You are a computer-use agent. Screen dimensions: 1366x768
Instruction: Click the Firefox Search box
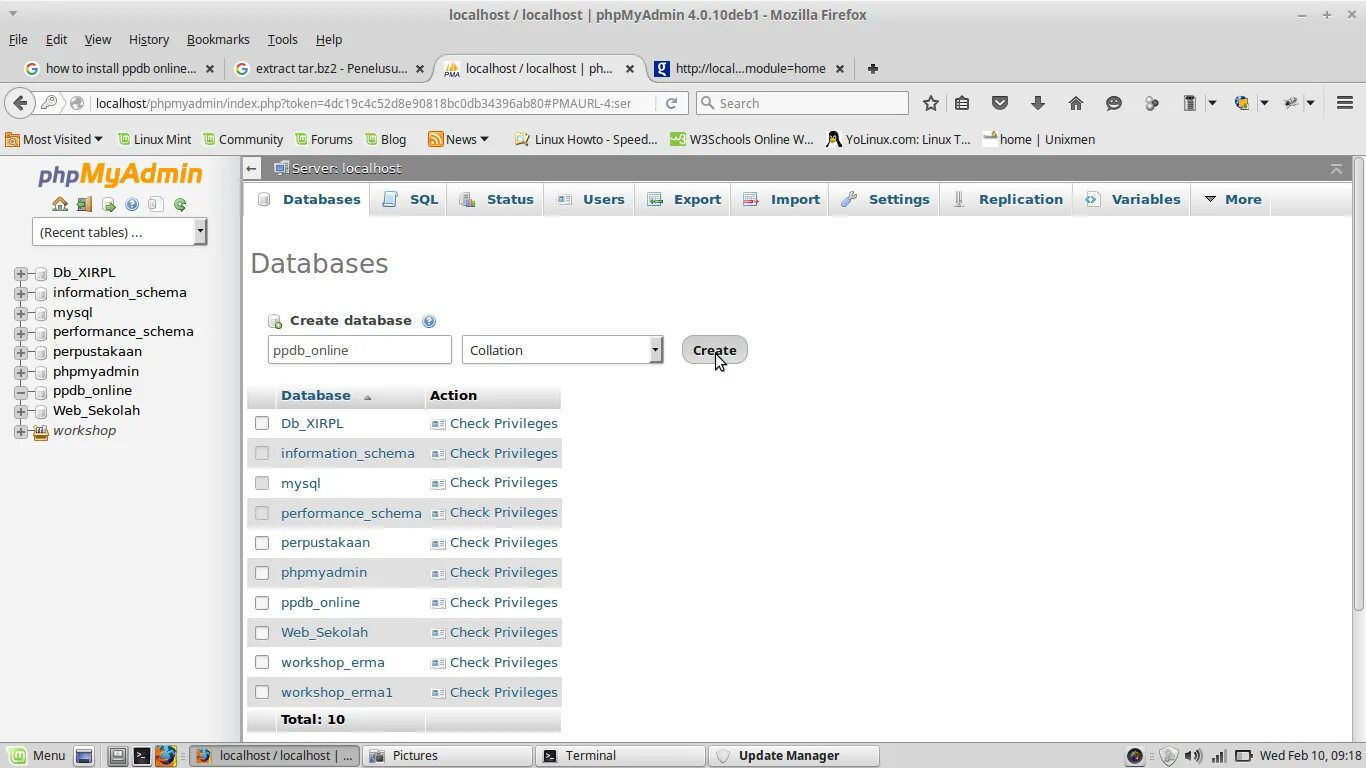(x=802, y=103)
